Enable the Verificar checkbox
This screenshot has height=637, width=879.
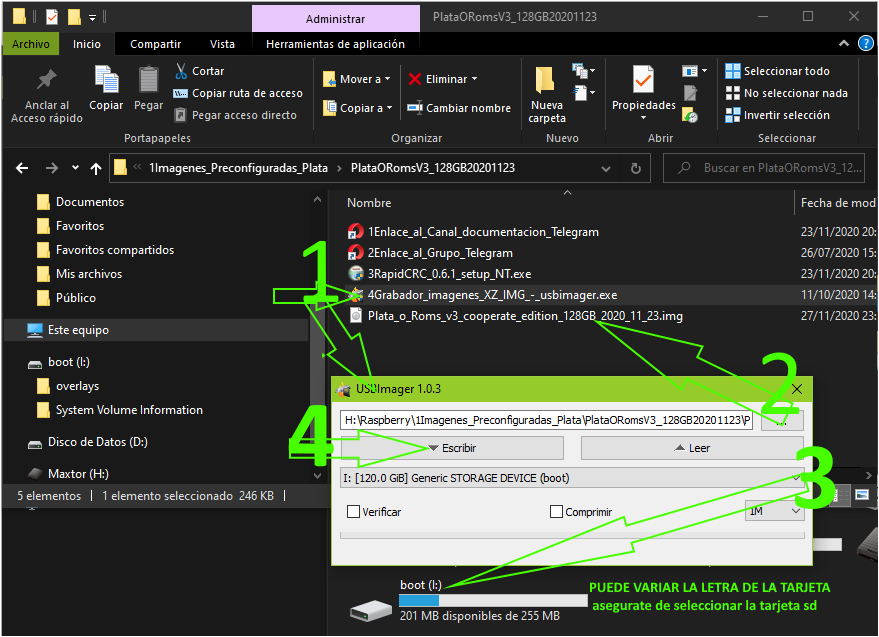click(x=353, y=512)
